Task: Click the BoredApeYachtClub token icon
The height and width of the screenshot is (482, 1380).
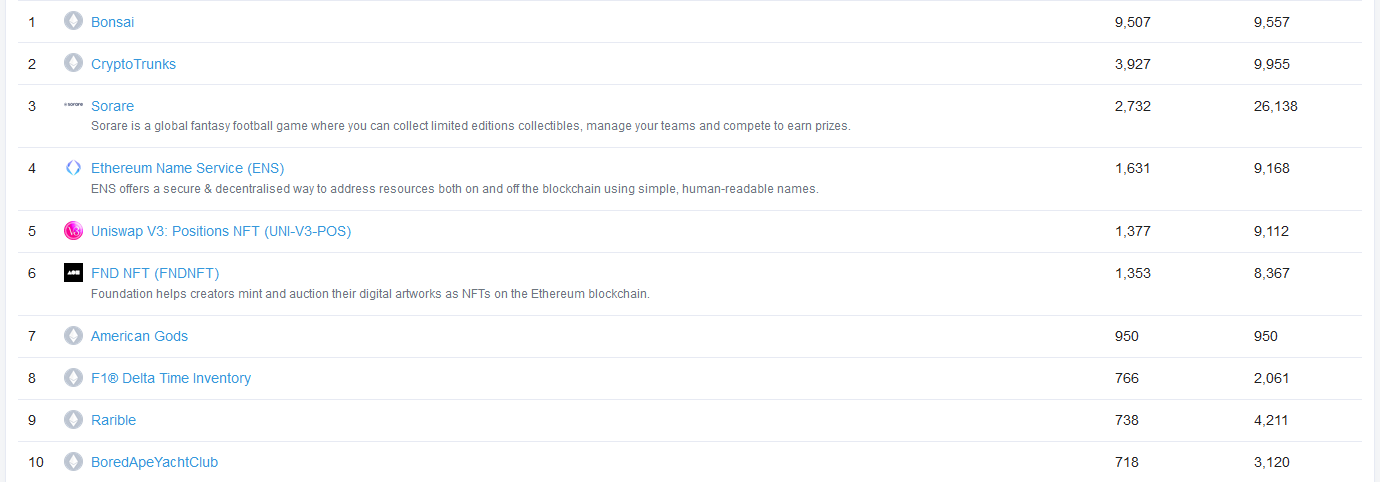Action: click(73, 462)
